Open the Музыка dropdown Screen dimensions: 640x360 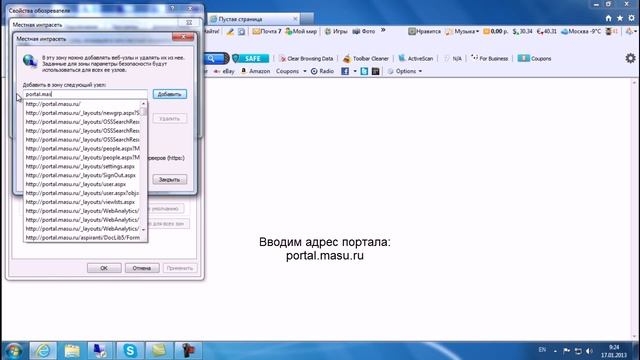(x=462, y=31)
